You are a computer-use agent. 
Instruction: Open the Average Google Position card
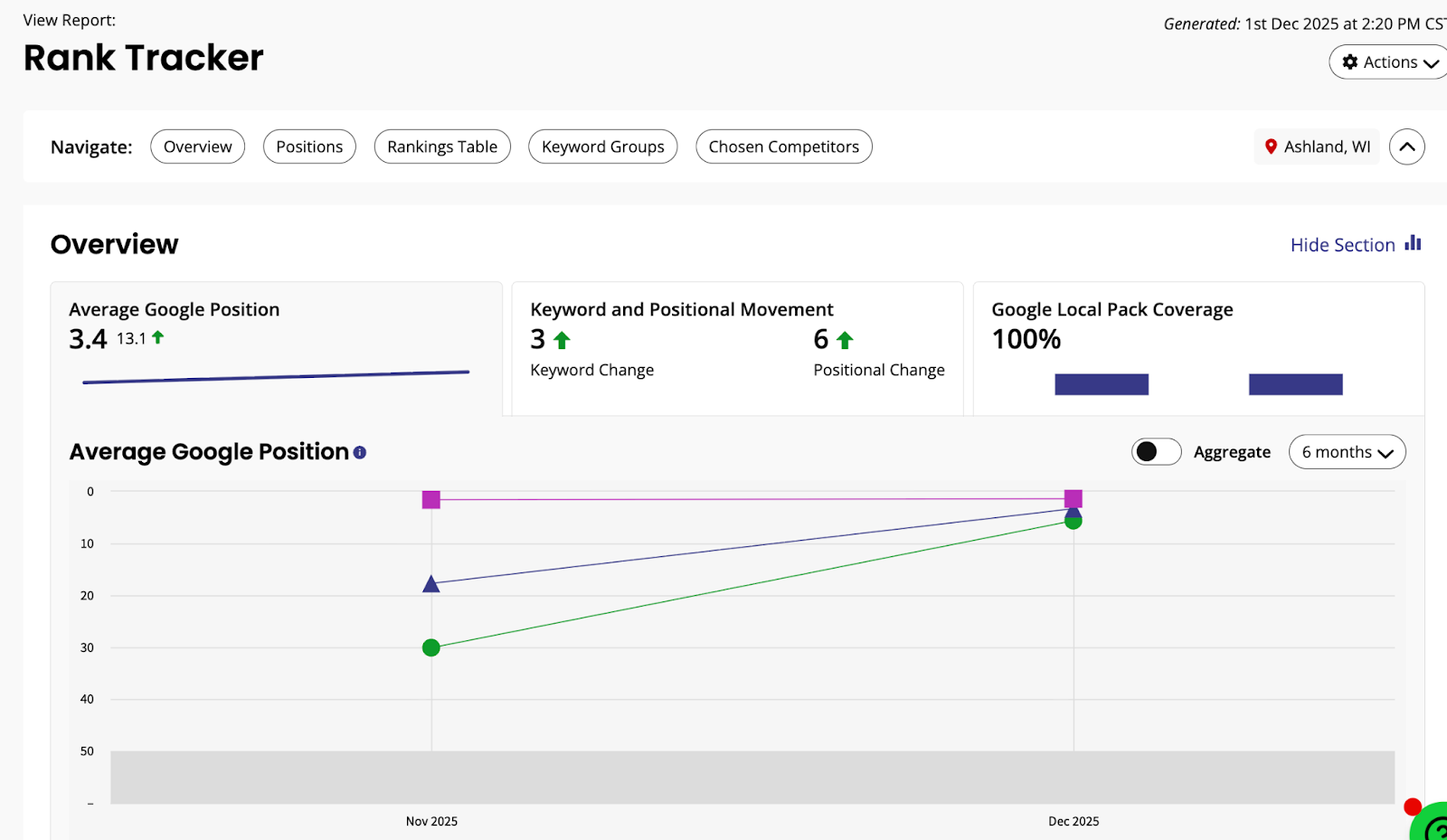click(276, 349)
